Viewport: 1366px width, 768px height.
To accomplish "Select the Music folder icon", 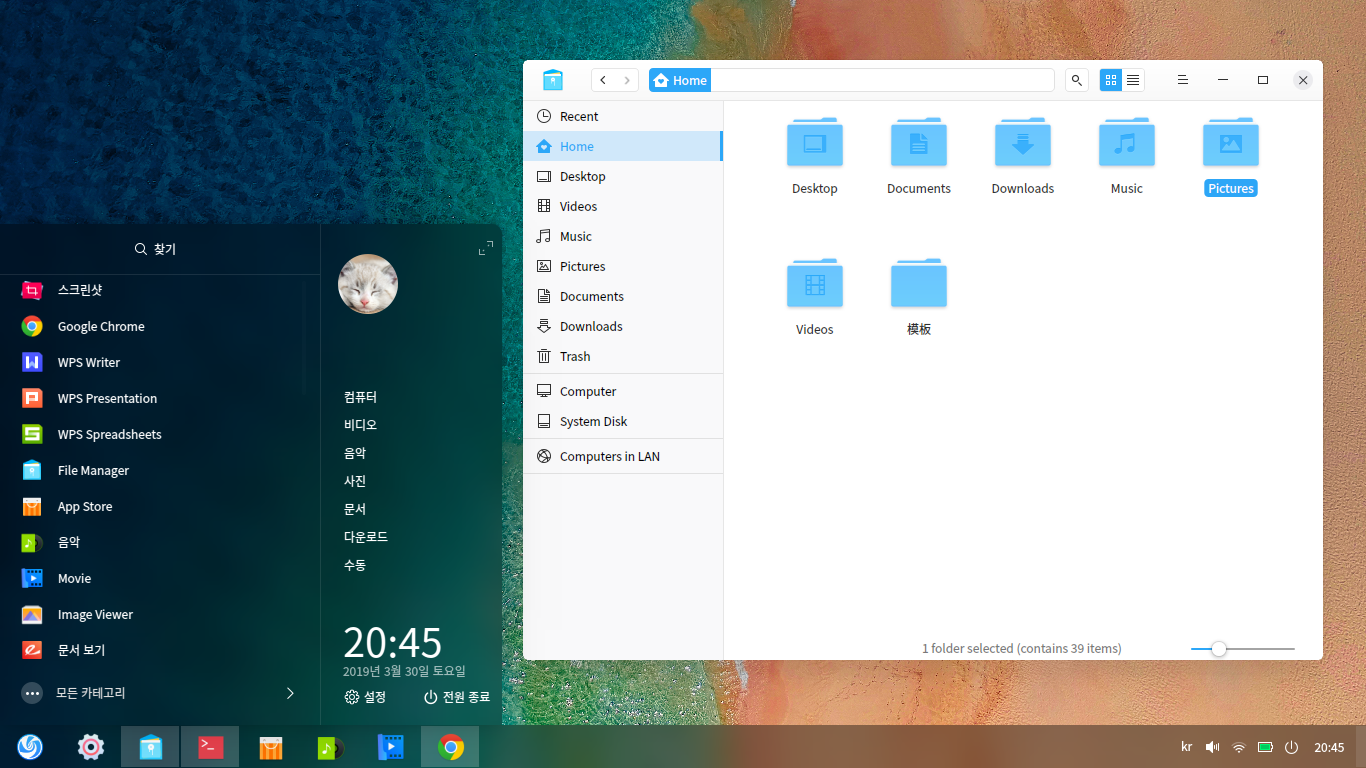I will [1126, 144].
